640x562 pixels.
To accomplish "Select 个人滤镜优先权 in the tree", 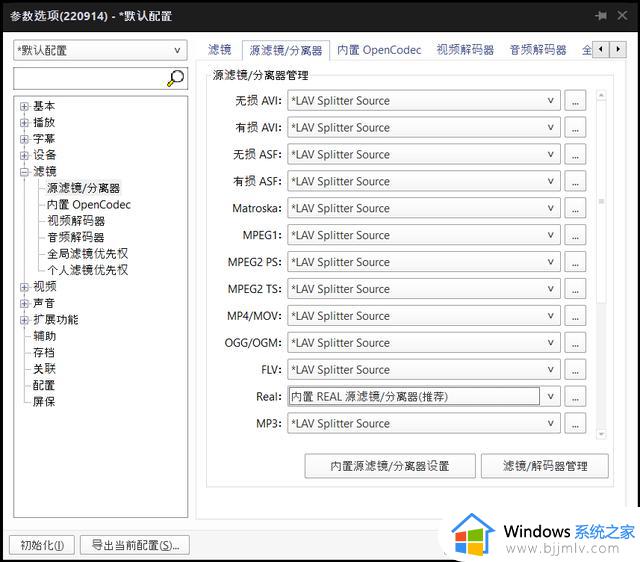I will [x=87, y=270].
